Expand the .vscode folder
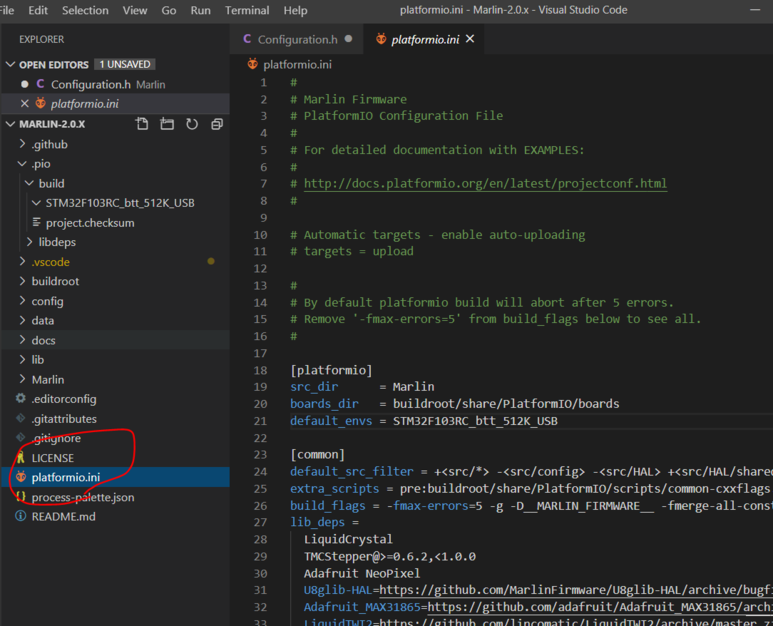The height and width of the screenshot is (626, 773). click(22, 261)
